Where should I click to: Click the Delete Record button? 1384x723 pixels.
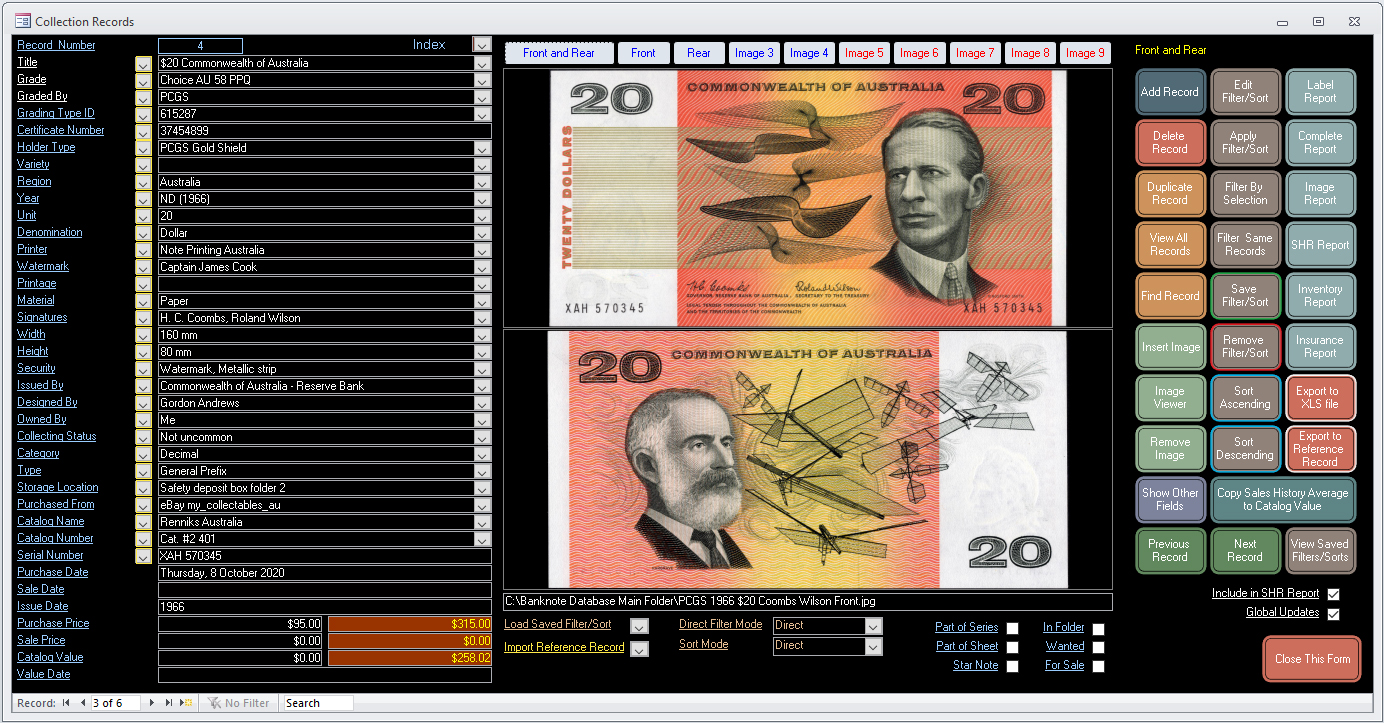1169,143
